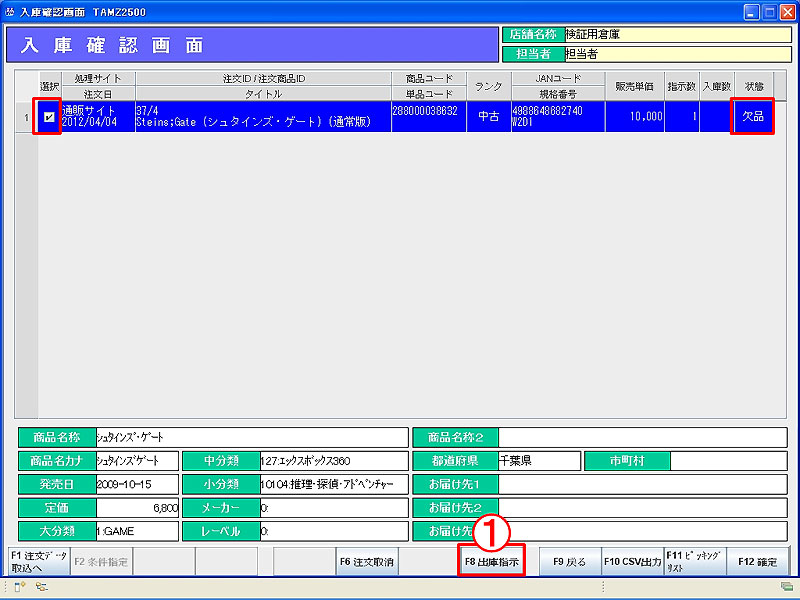800x600 pixels.
Task: Click the 店舗名称 field at top right
Action: [677, 34]
